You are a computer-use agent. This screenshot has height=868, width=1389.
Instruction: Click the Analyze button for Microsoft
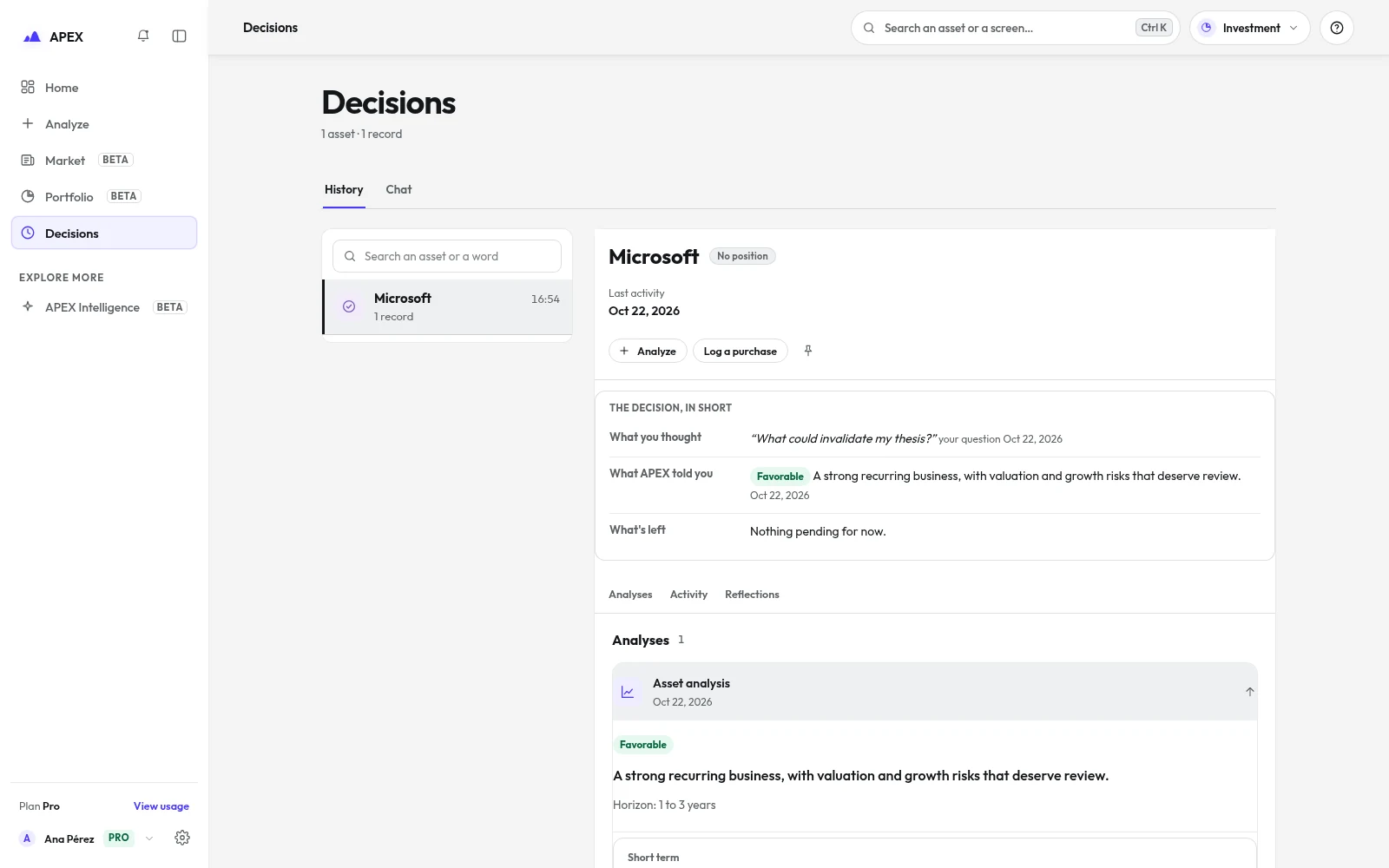[x=648, y=351]
